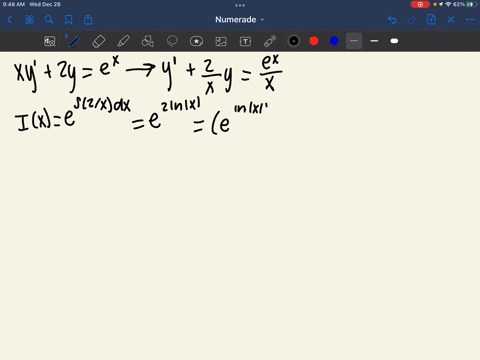Viewport: 480px width, 360px height.
Task: Open the Elements sticker tool
Action: pyautogui.click(x=196, y=41)
